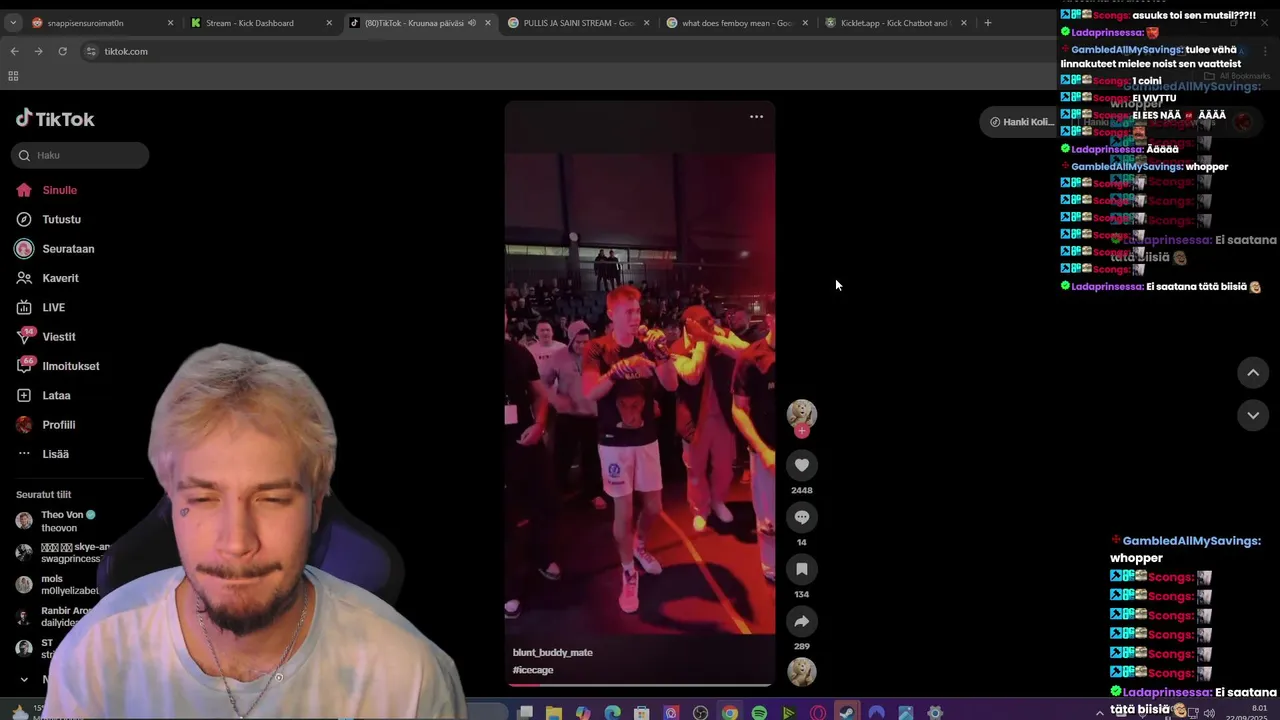Image resolution: width=1280 pixels, height=720 pixels.
Task: Open the video's three-dot options menu
Action: pyautogui.click(x=756, y=117)
